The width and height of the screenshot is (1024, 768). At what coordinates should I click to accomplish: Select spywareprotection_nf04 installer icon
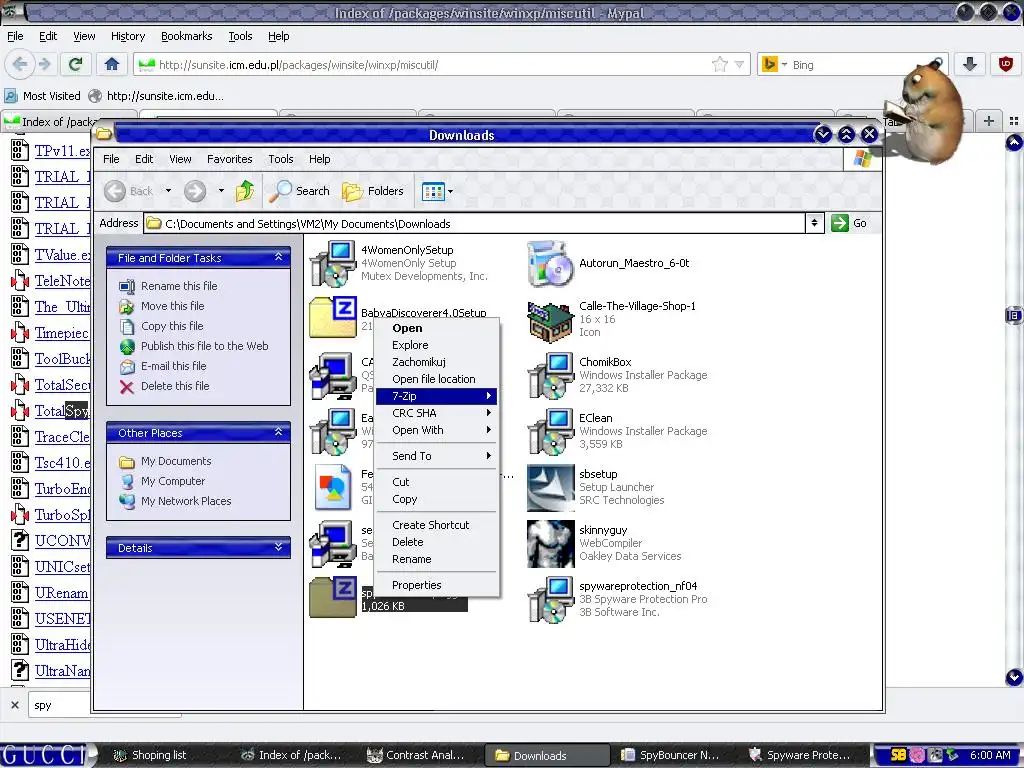coord(551,600)
